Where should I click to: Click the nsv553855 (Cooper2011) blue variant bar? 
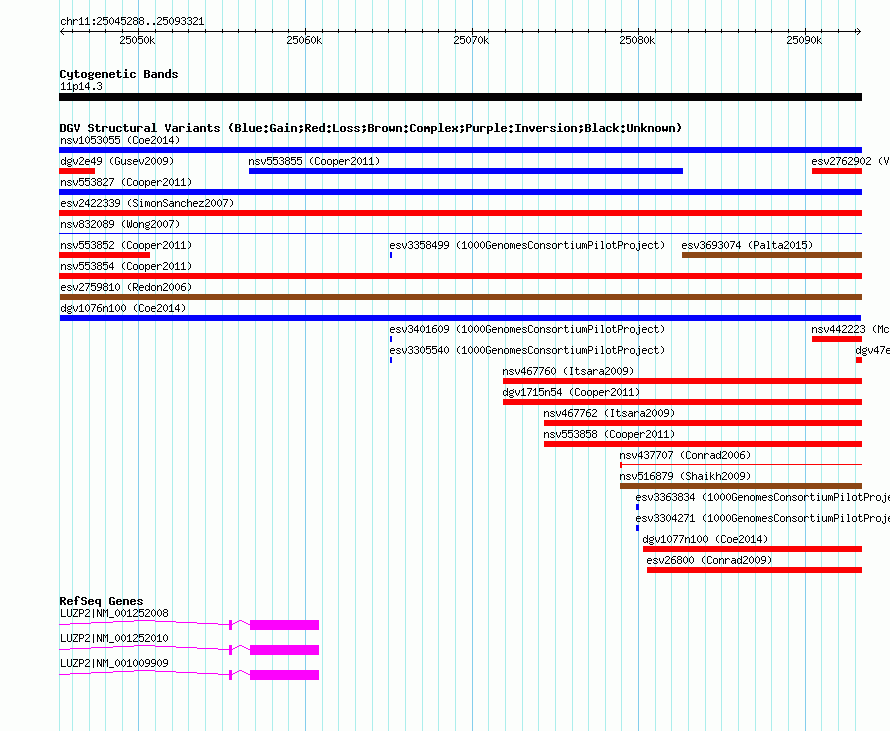[x=465, y=171]
